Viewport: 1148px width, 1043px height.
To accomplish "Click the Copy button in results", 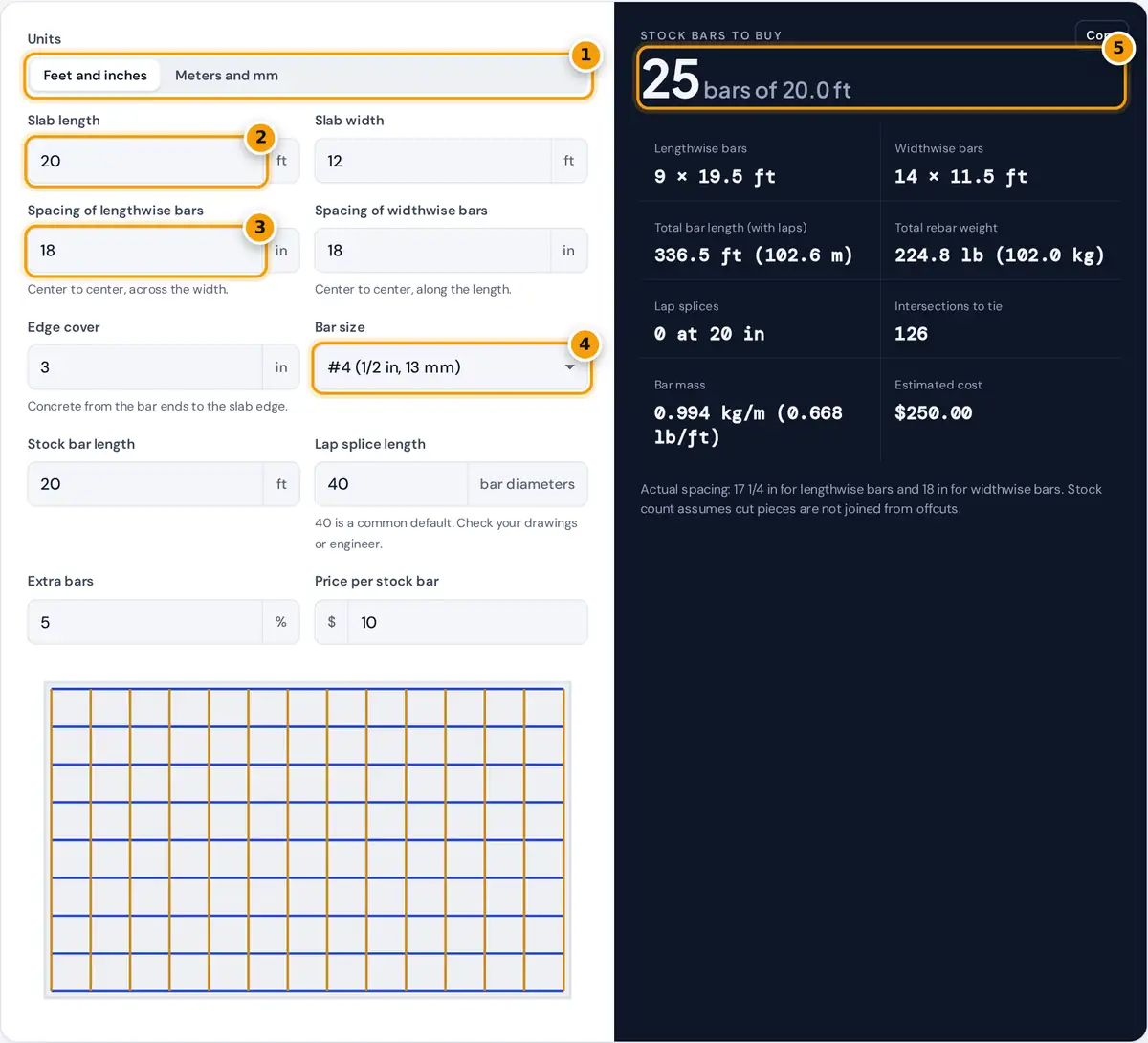I will [1102, 34].
